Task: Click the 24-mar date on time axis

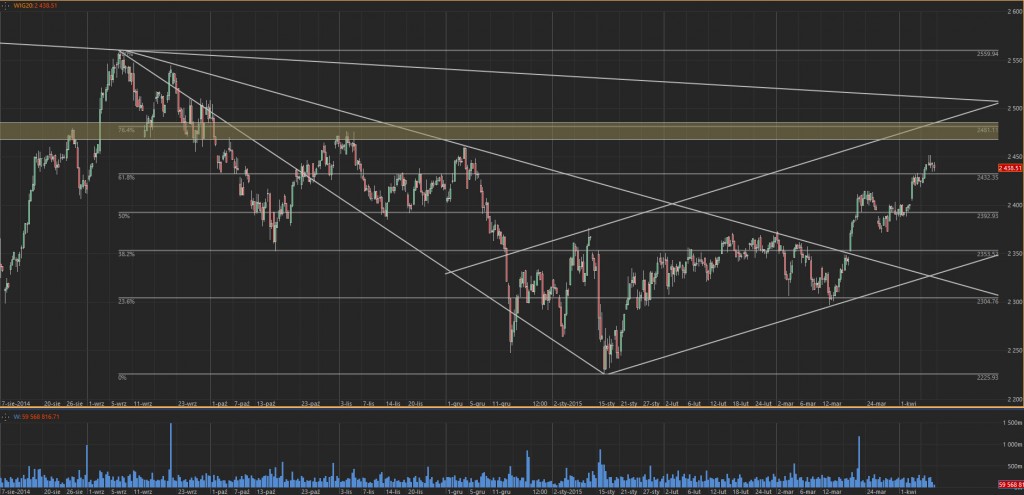Action: [876, 408]
